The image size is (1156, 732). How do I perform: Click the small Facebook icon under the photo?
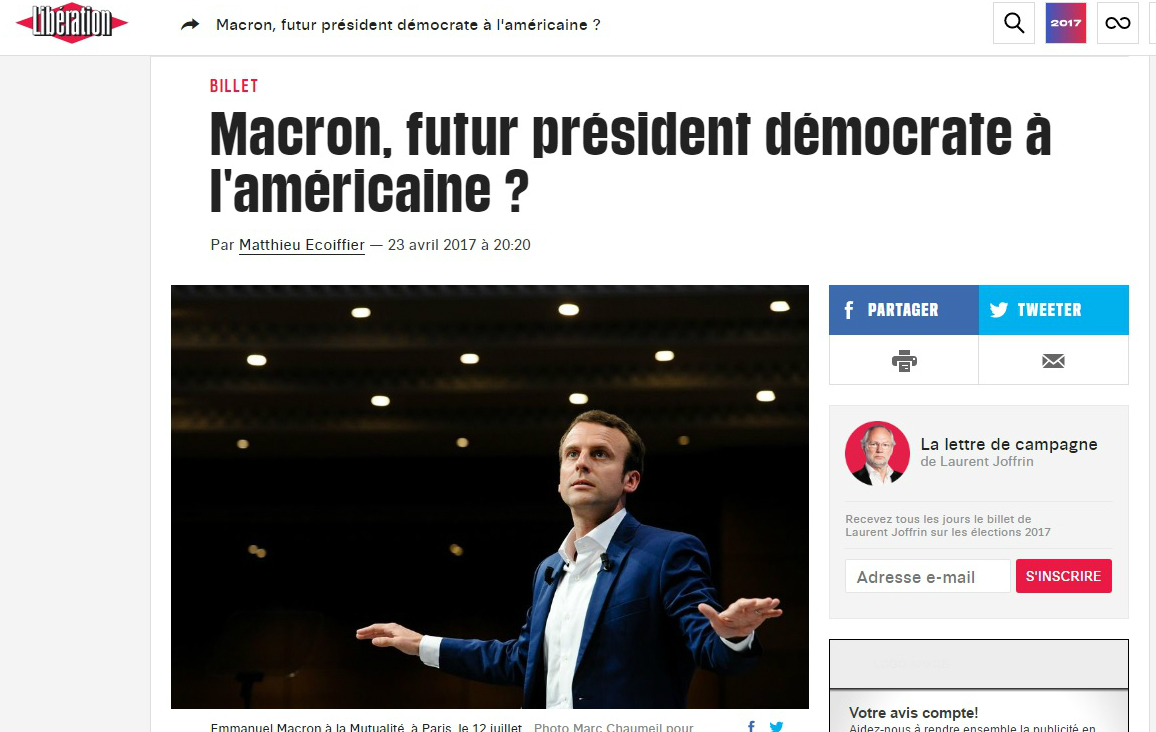click(x=751, y=726)
